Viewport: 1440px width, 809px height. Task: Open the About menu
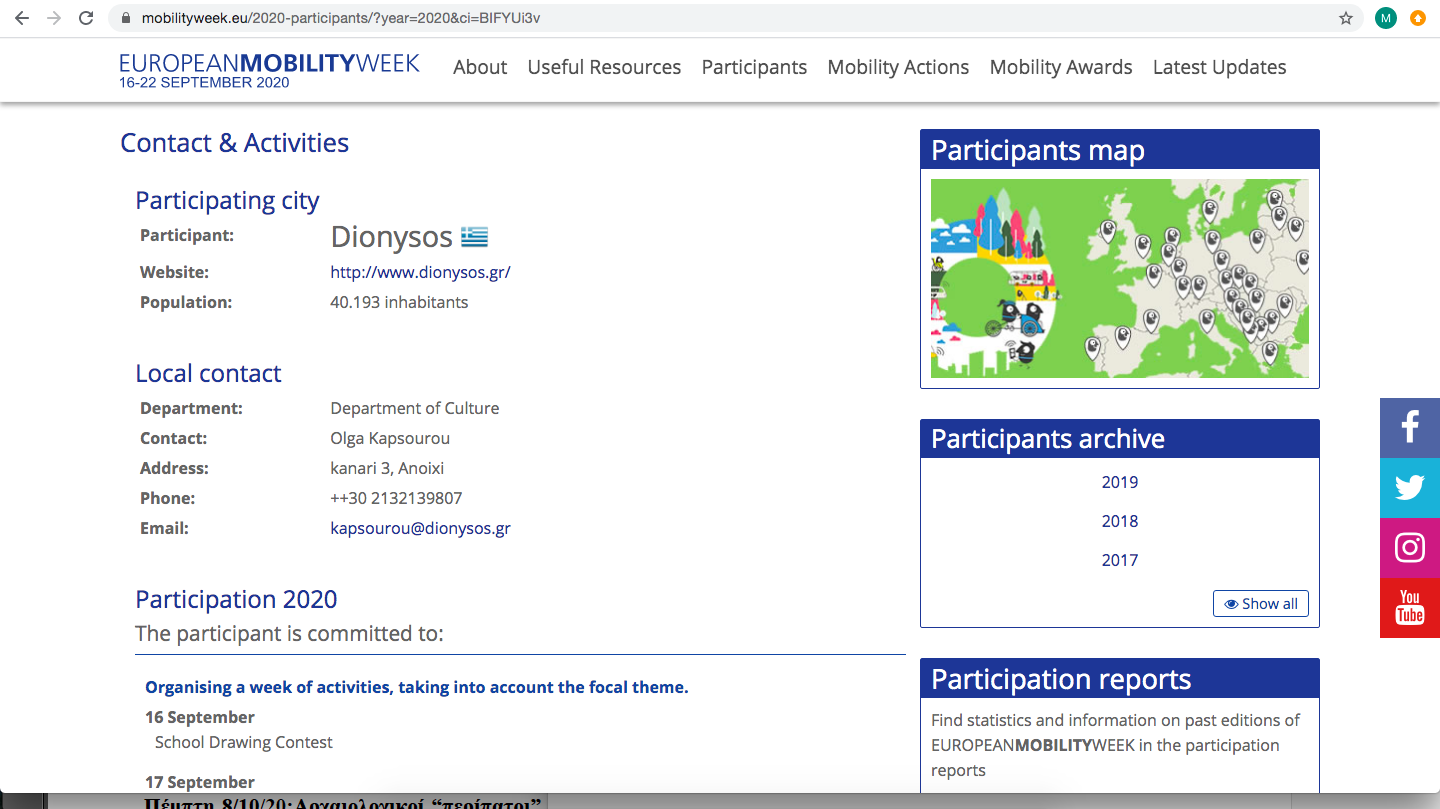[480, 67]
